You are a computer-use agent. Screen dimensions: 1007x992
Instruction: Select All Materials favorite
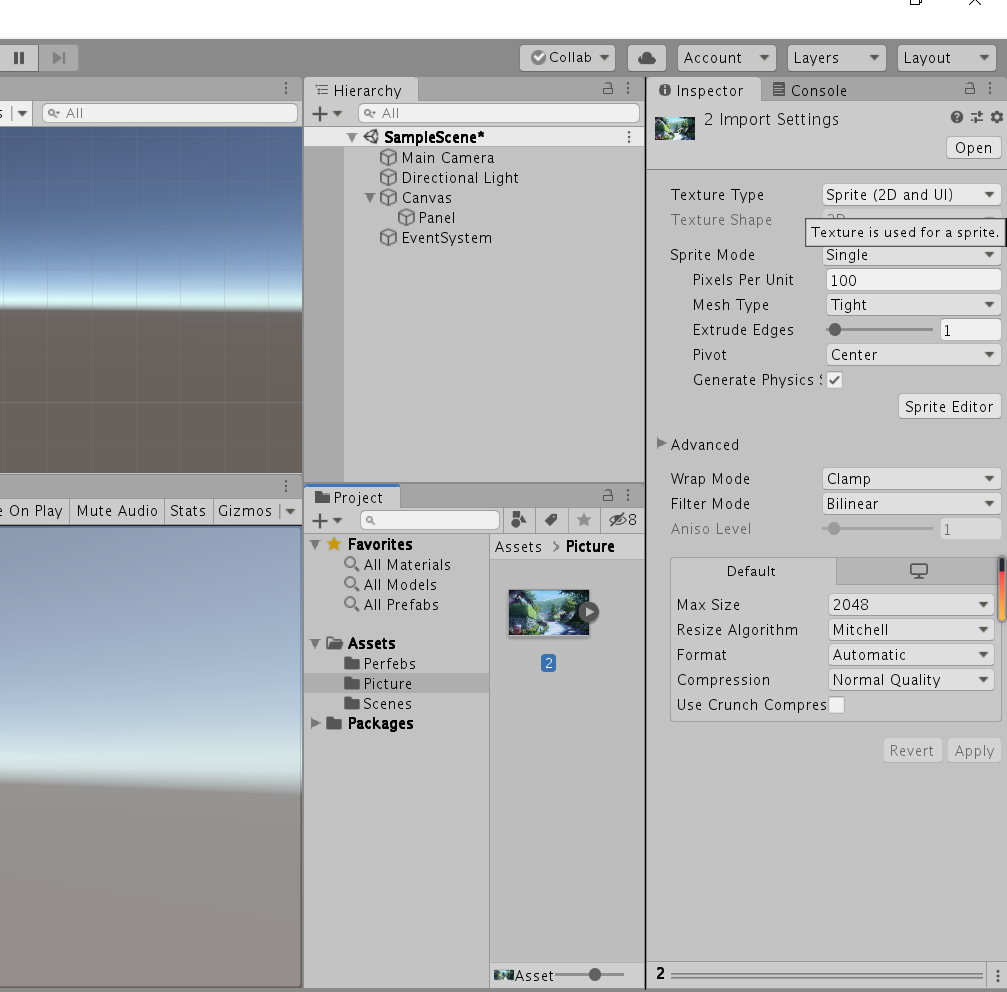coord(398,564)
